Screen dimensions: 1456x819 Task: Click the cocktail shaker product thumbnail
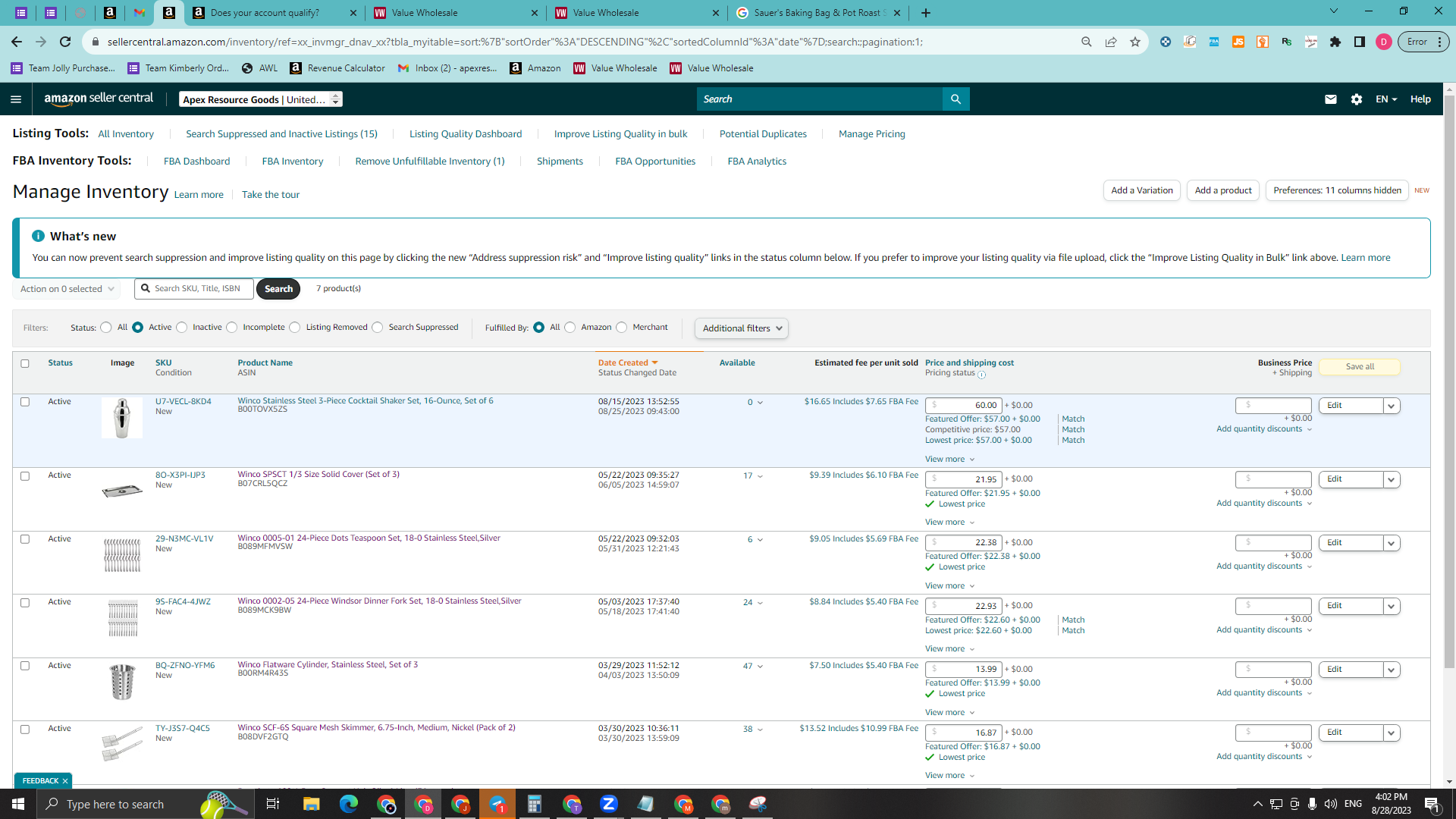click(122, 418)
